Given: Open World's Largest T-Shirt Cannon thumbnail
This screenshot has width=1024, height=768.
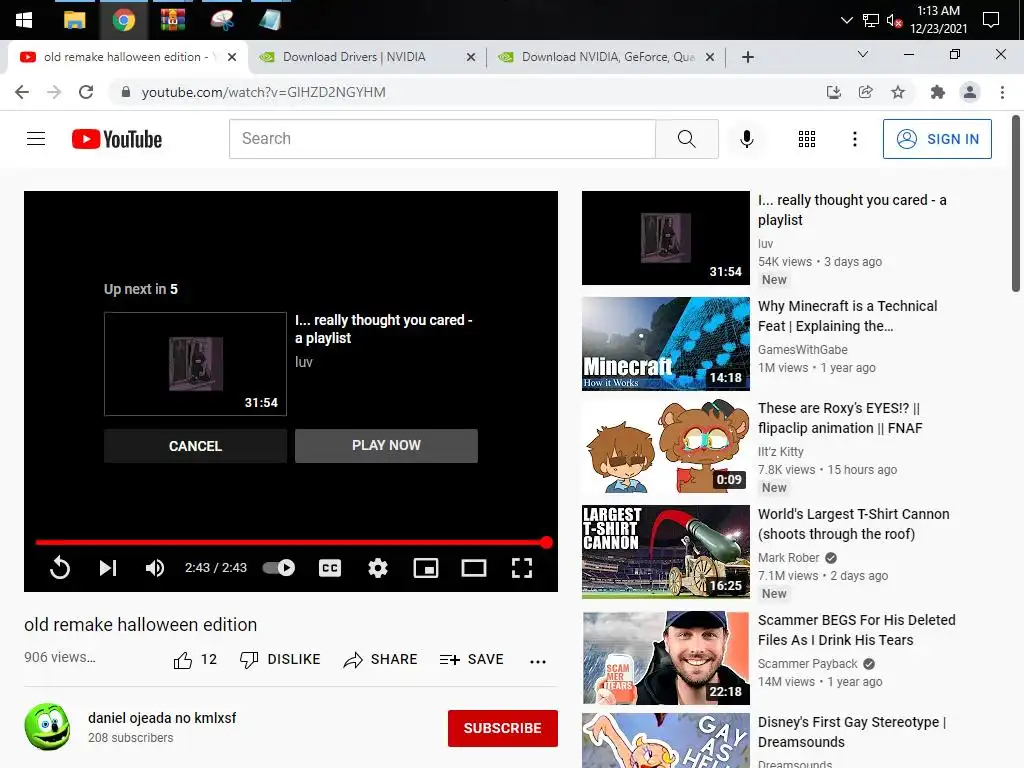Looking at the screenshot, I should tap(665, 552).
